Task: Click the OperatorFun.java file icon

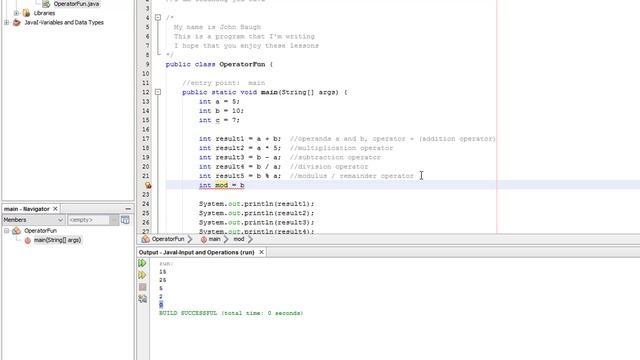Action: [46, 4]
